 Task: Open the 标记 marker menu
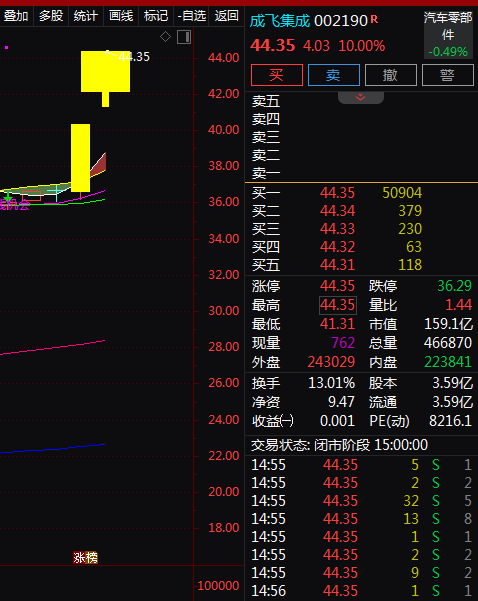point(156,16)
